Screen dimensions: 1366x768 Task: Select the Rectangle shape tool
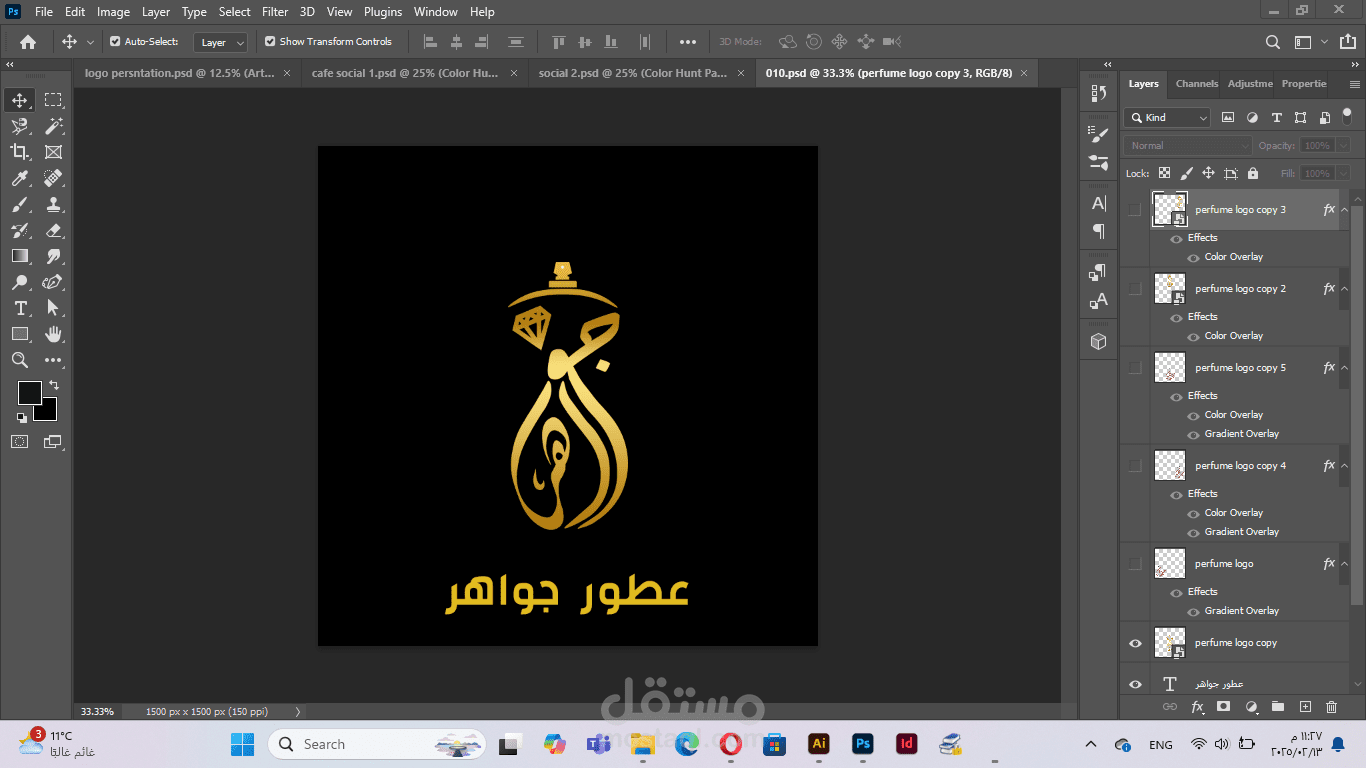20,334
